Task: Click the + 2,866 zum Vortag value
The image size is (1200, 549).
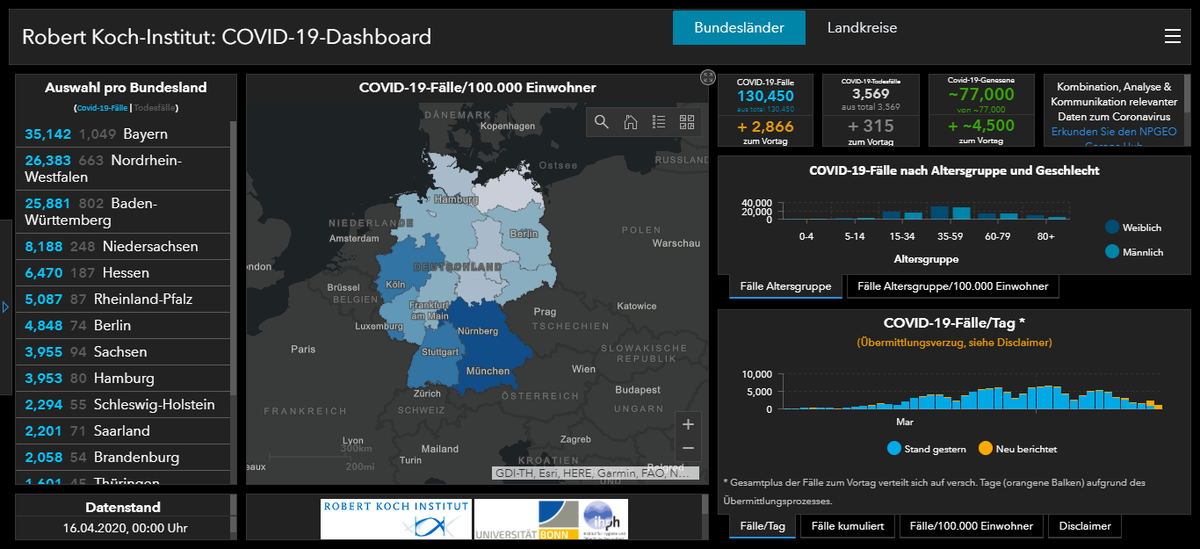Action: (766, 126)
